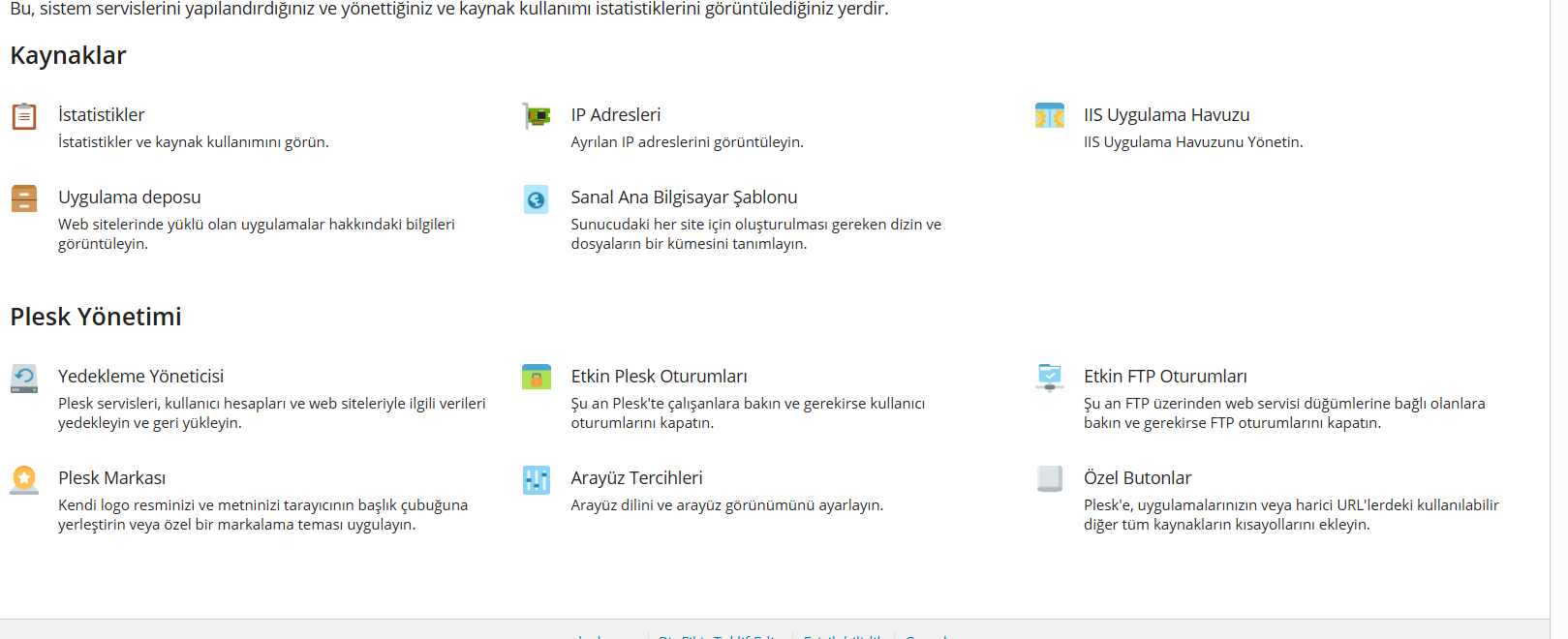This screenshot has width=1568, height=639.
Task: Click the Yedekleme Yöneticisi backup icon
Action: [x=24, y=378]
